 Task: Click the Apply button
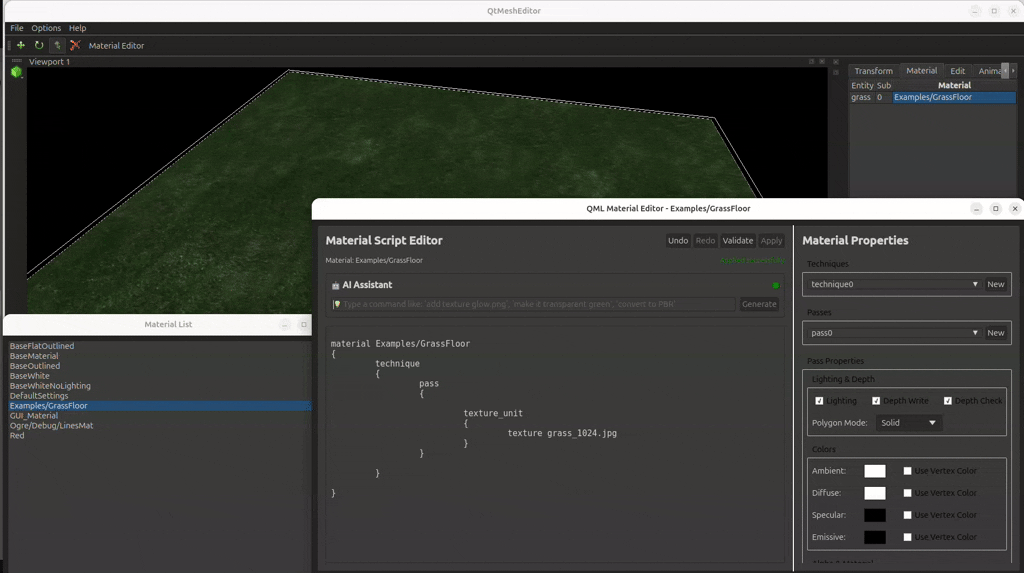tap(771, 240)
